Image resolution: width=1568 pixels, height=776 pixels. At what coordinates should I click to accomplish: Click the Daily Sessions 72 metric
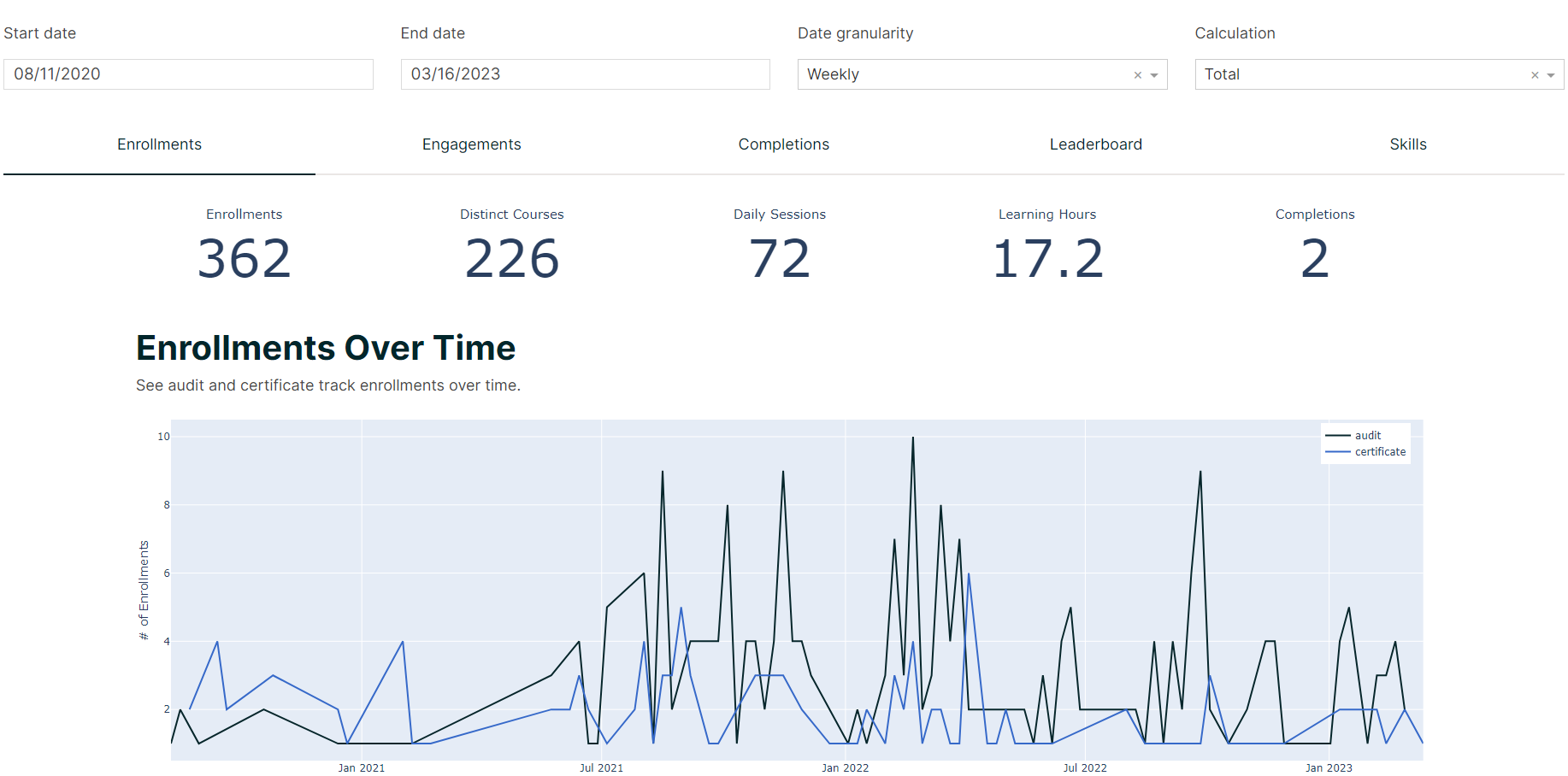coord(780,245)
